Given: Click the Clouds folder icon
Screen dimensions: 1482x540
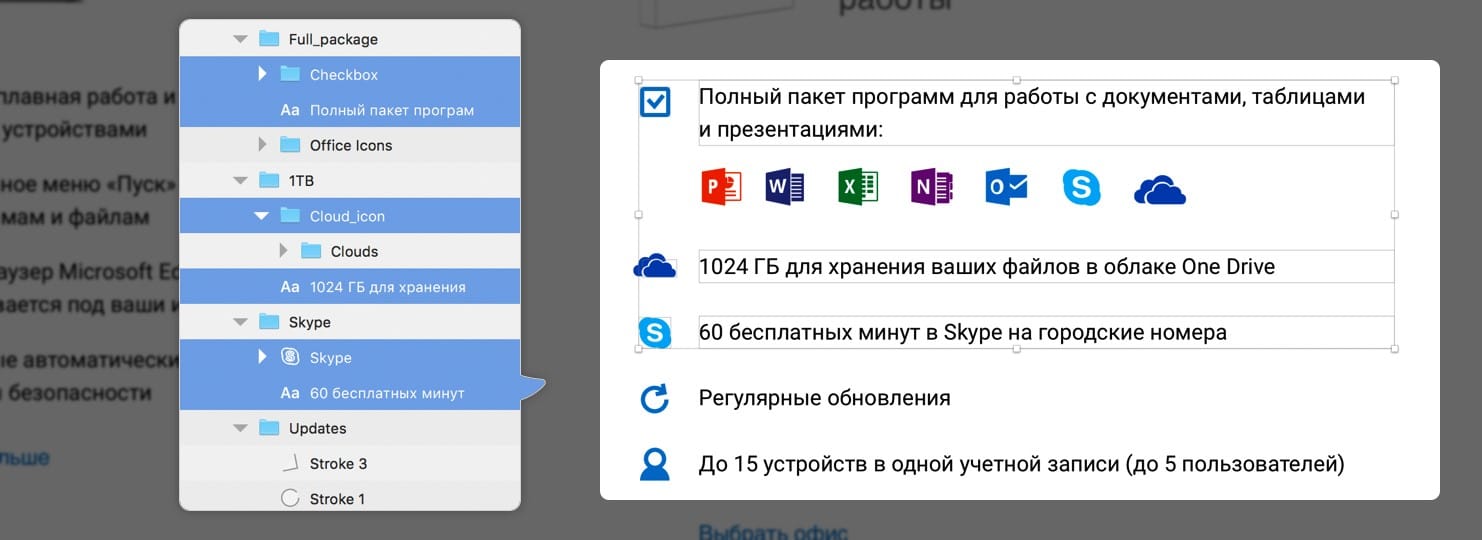Looking at the screenshot, I should click(x=311, y=251).
